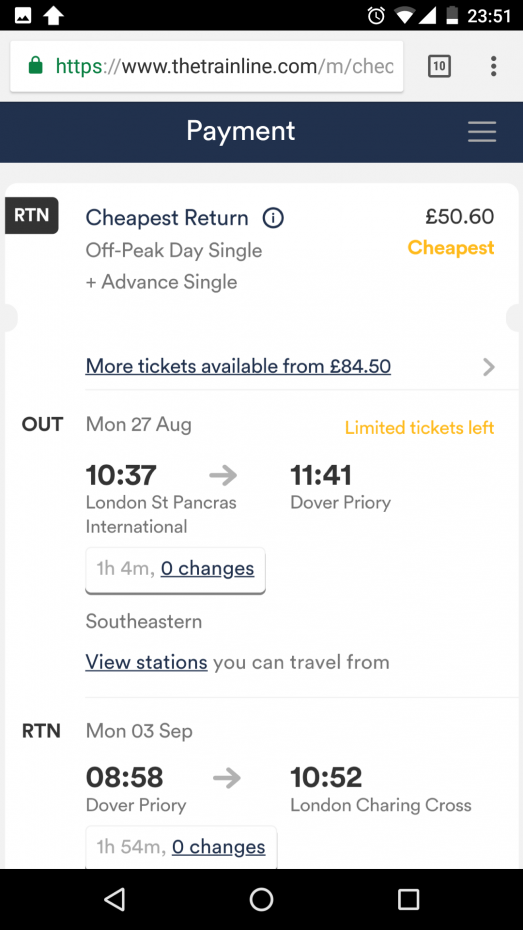Open the recent apps square button

(408, 899)
